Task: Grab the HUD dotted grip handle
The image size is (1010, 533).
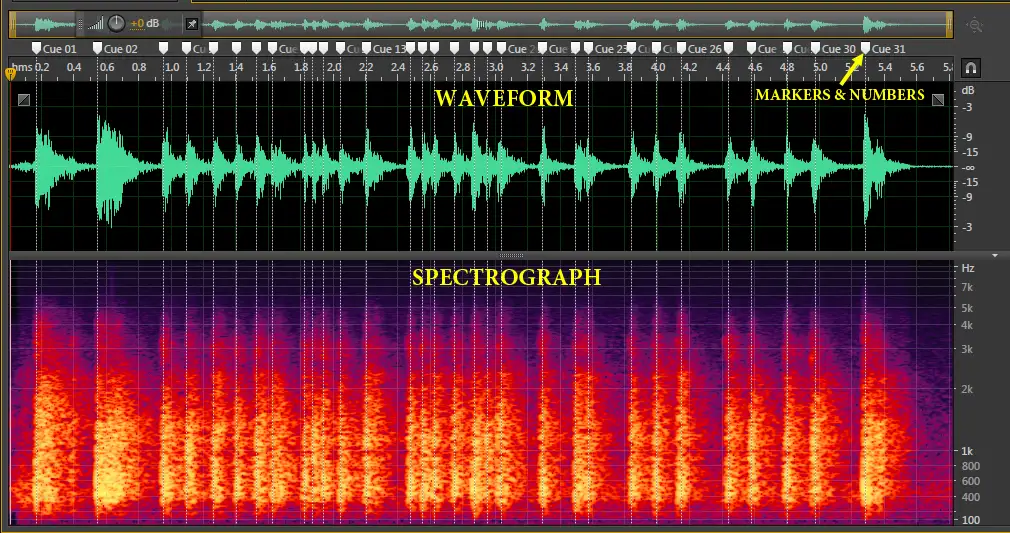Action: 81,24
